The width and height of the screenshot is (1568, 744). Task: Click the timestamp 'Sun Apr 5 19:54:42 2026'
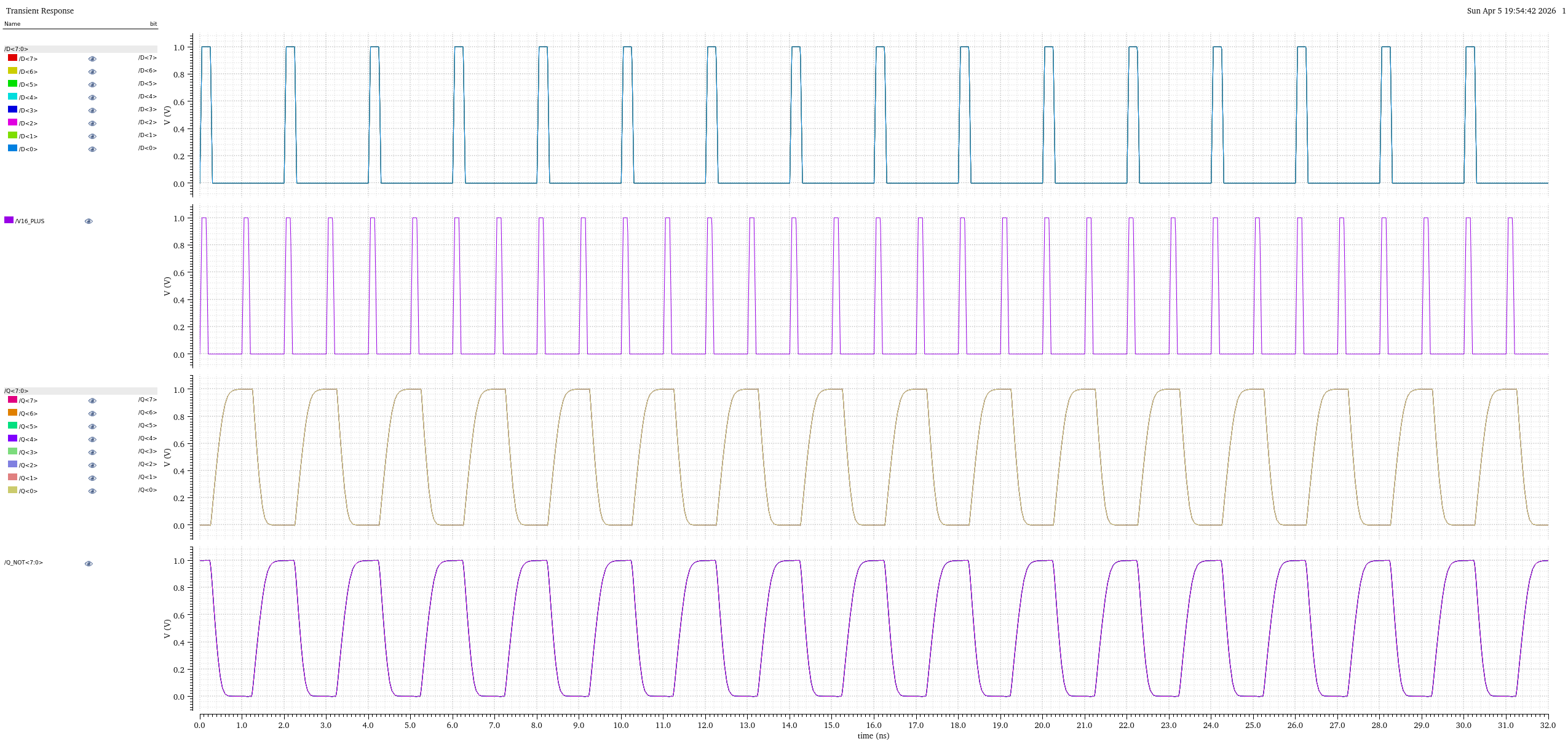[1511, 11]
